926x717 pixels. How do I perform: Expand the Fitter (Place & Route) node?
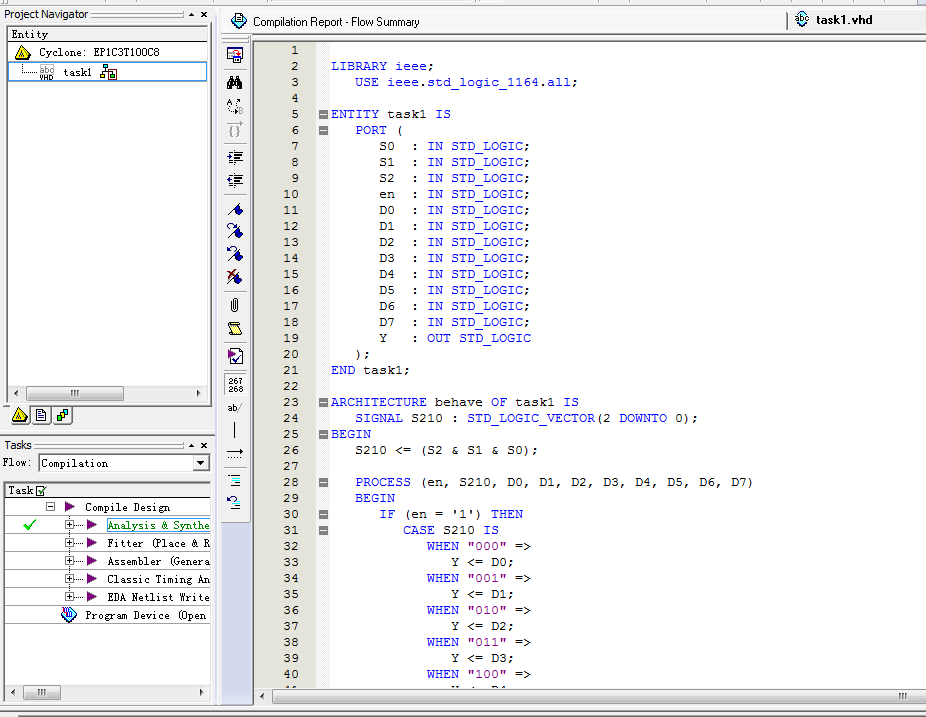(x=69, y=543)
